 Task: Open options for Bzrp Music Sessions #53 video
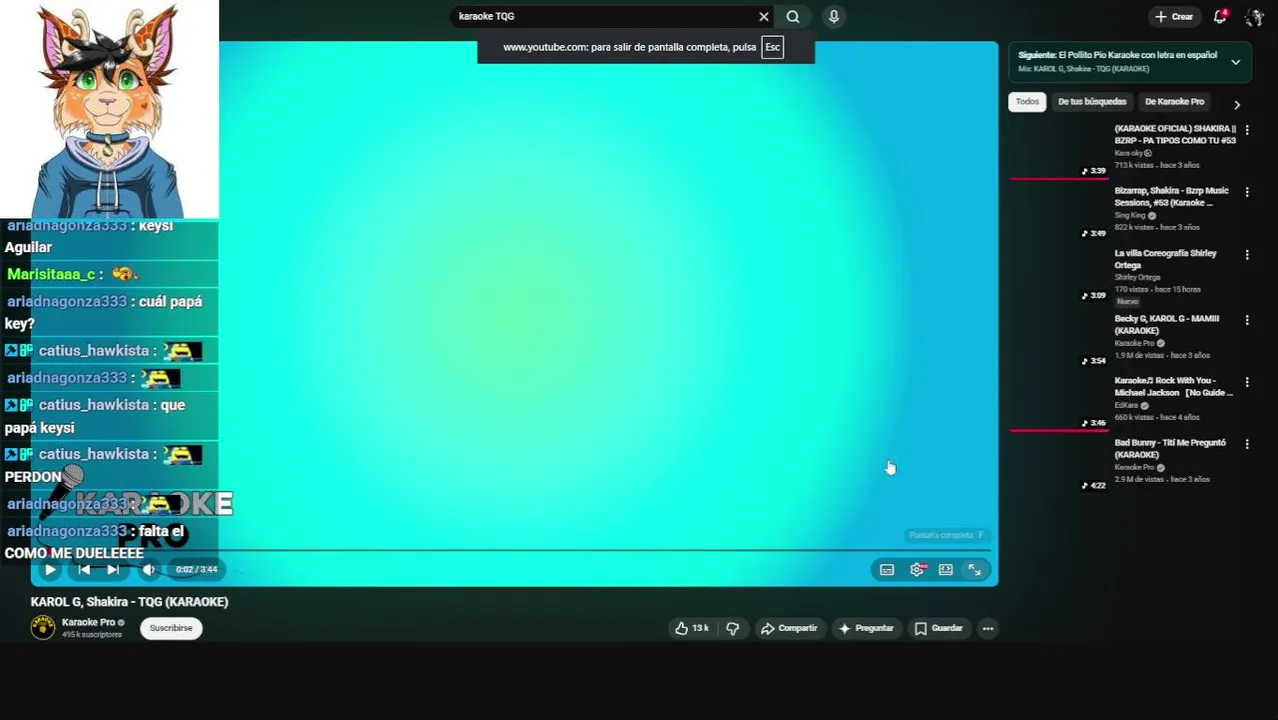coord(1247,192)
